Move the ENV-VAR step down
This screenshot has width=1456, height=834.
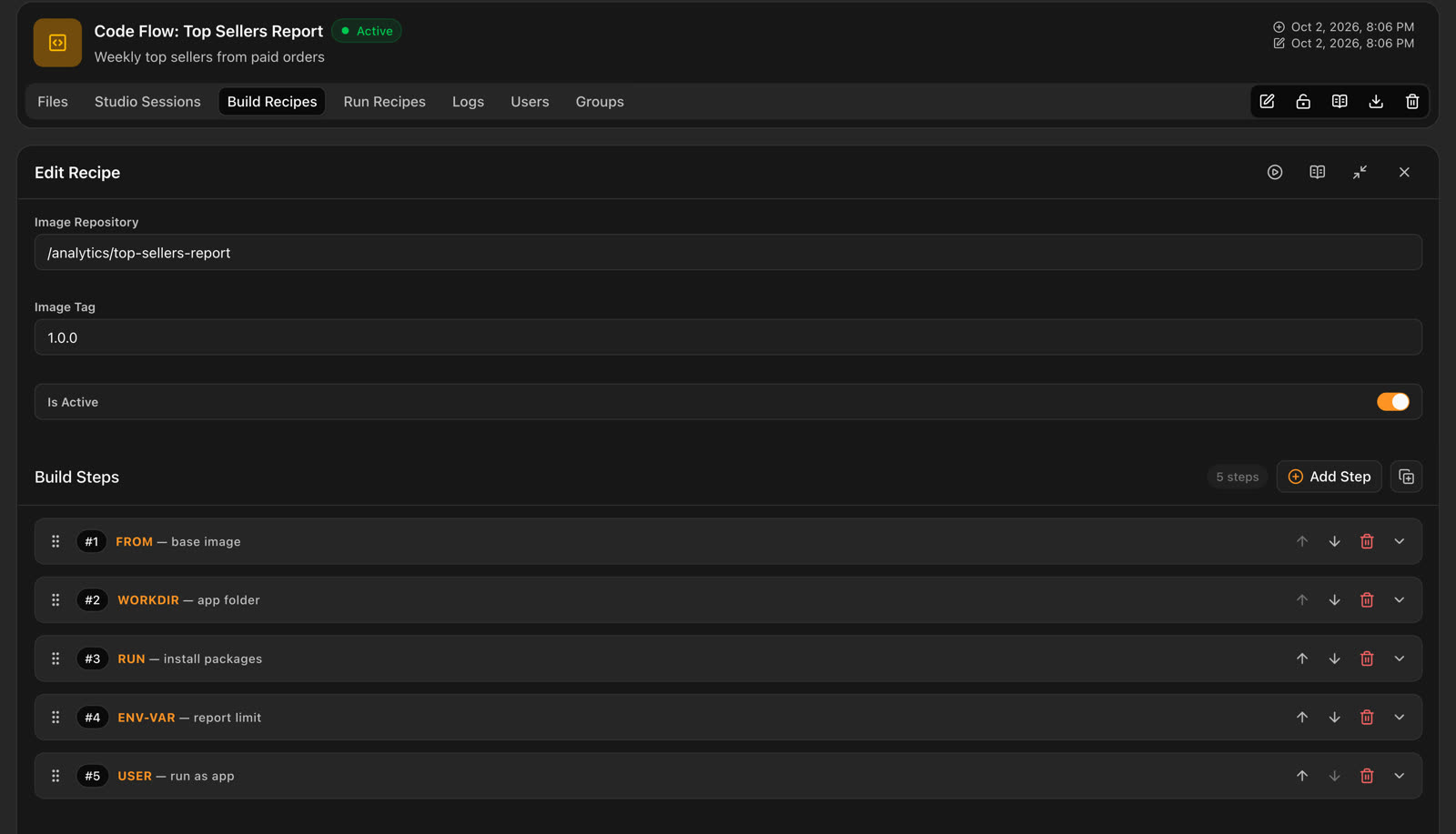click(x=1334, y=718)
